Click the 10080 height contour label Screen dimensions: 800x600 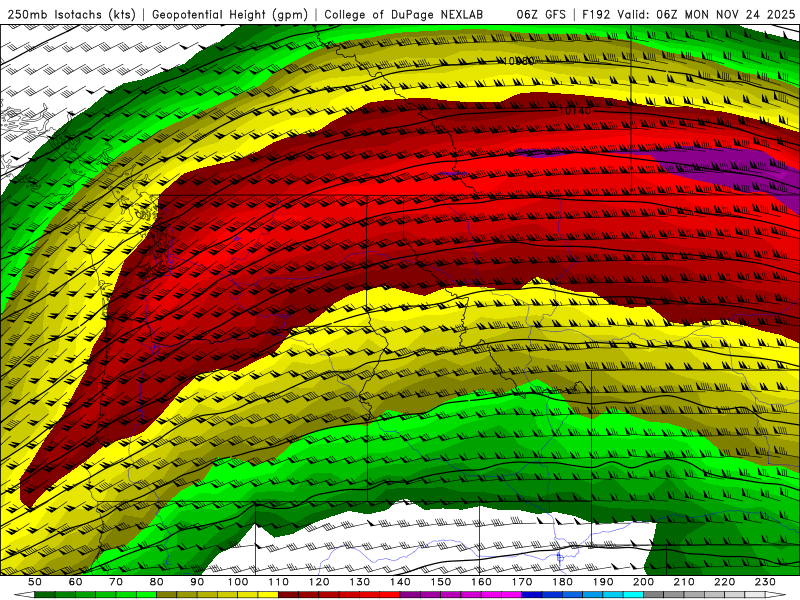tap(517, 61)
